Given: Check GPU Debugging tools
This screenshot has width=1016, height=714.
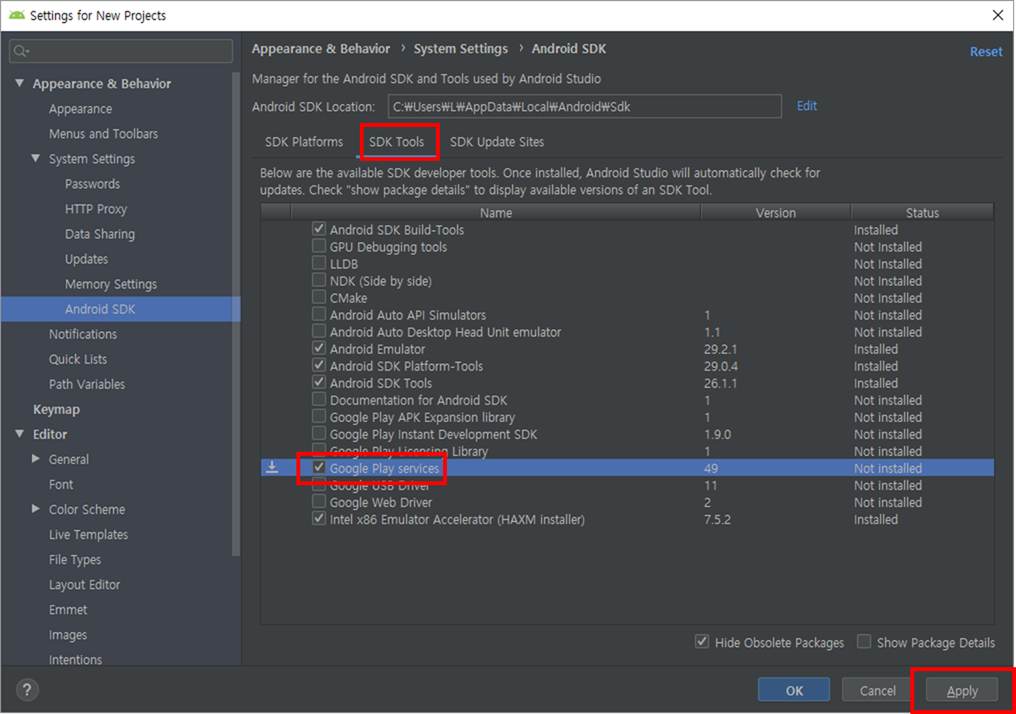Looking at the screenshot, I should [x=319, y=246].
